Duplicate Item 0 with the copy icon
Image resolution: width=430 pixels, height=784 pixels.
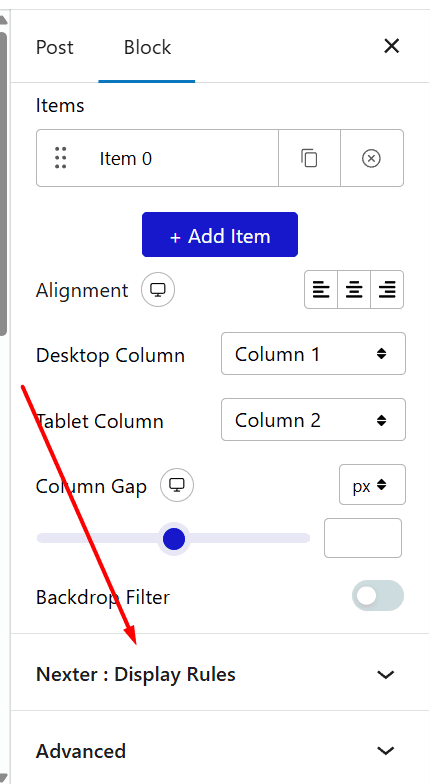[310, 158]
